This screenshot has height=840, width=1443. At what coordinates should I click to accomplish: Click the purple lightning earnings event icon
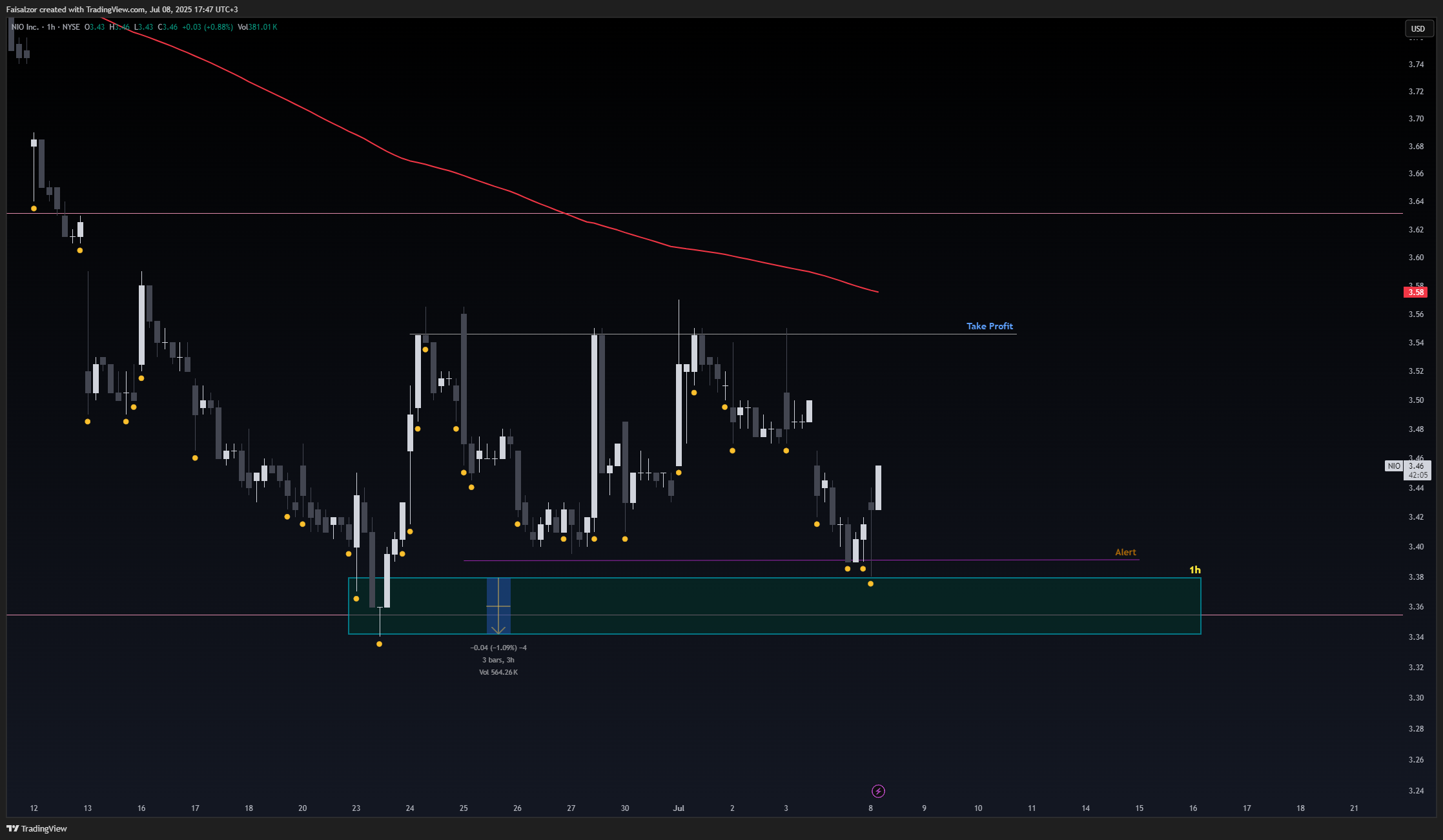pyautogui.click(x=878, y=791)
